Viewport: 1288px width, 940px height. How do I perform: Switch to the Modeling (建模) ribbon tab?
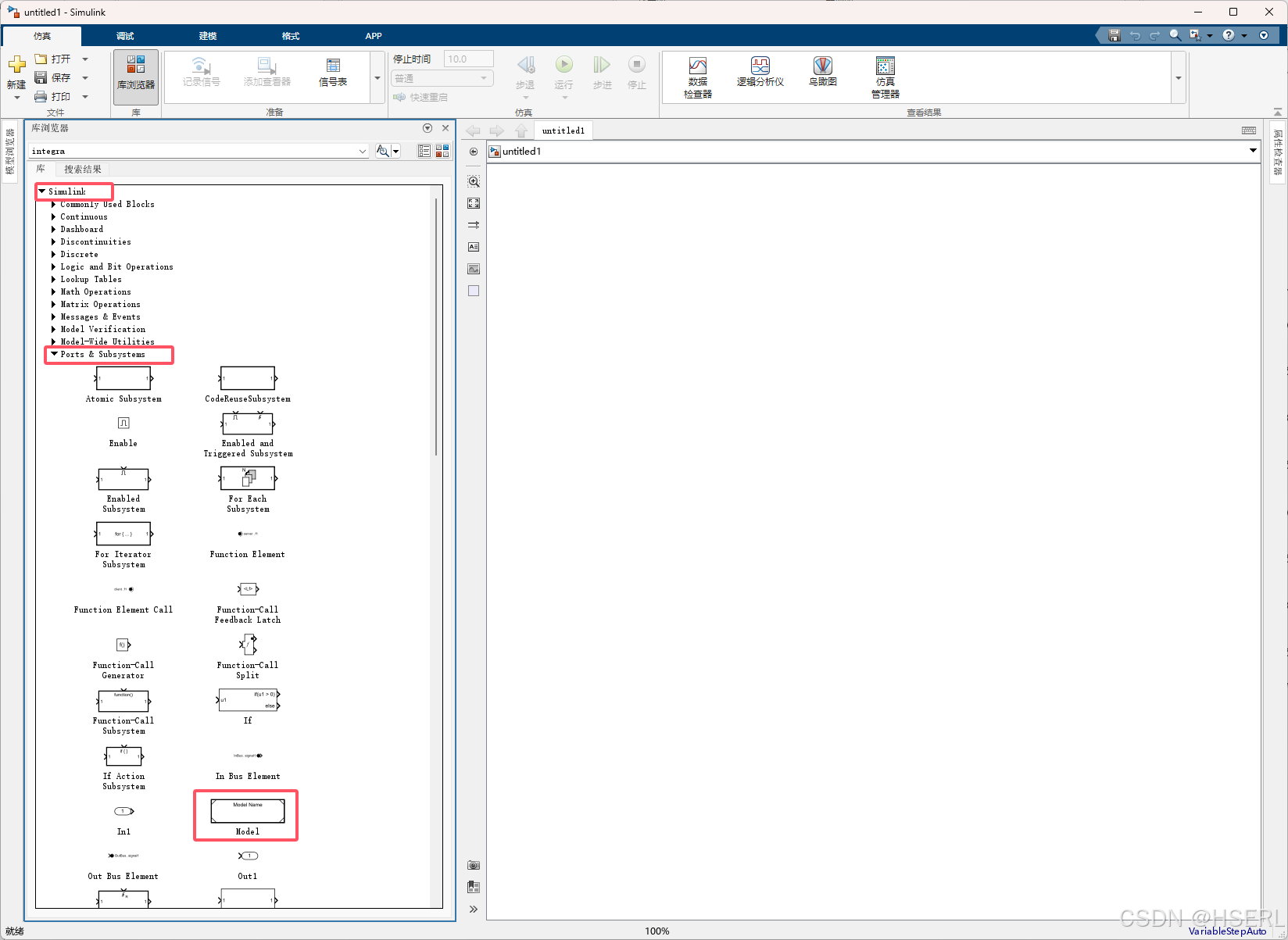tap(208, 36)
